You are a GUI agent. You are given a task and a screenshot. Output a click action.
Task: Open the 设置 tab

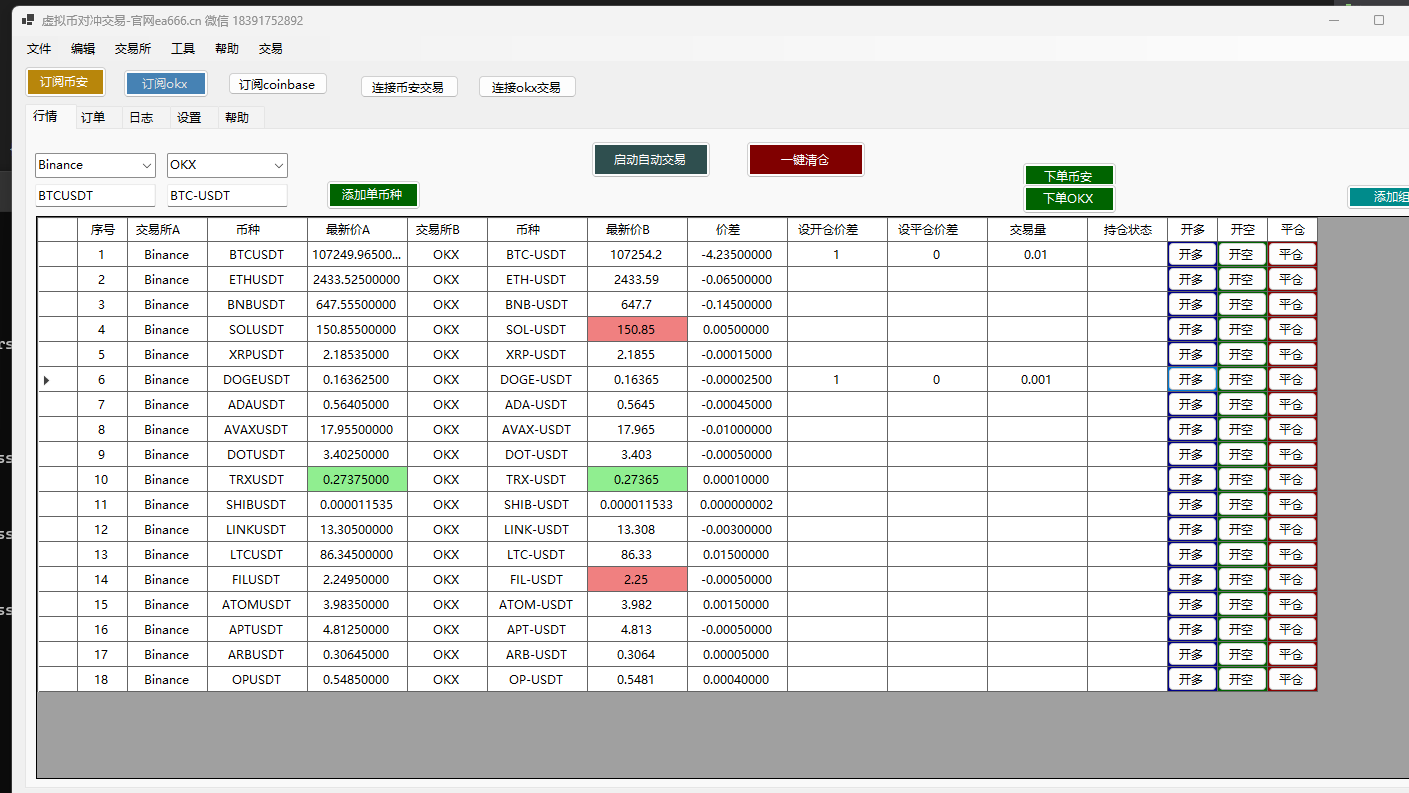[x=189, y=118]
